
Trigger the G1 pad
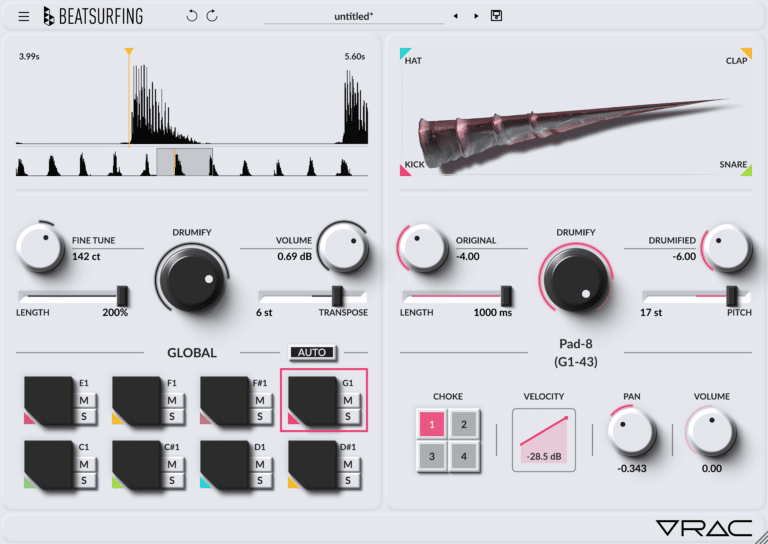tap(313, 401)
